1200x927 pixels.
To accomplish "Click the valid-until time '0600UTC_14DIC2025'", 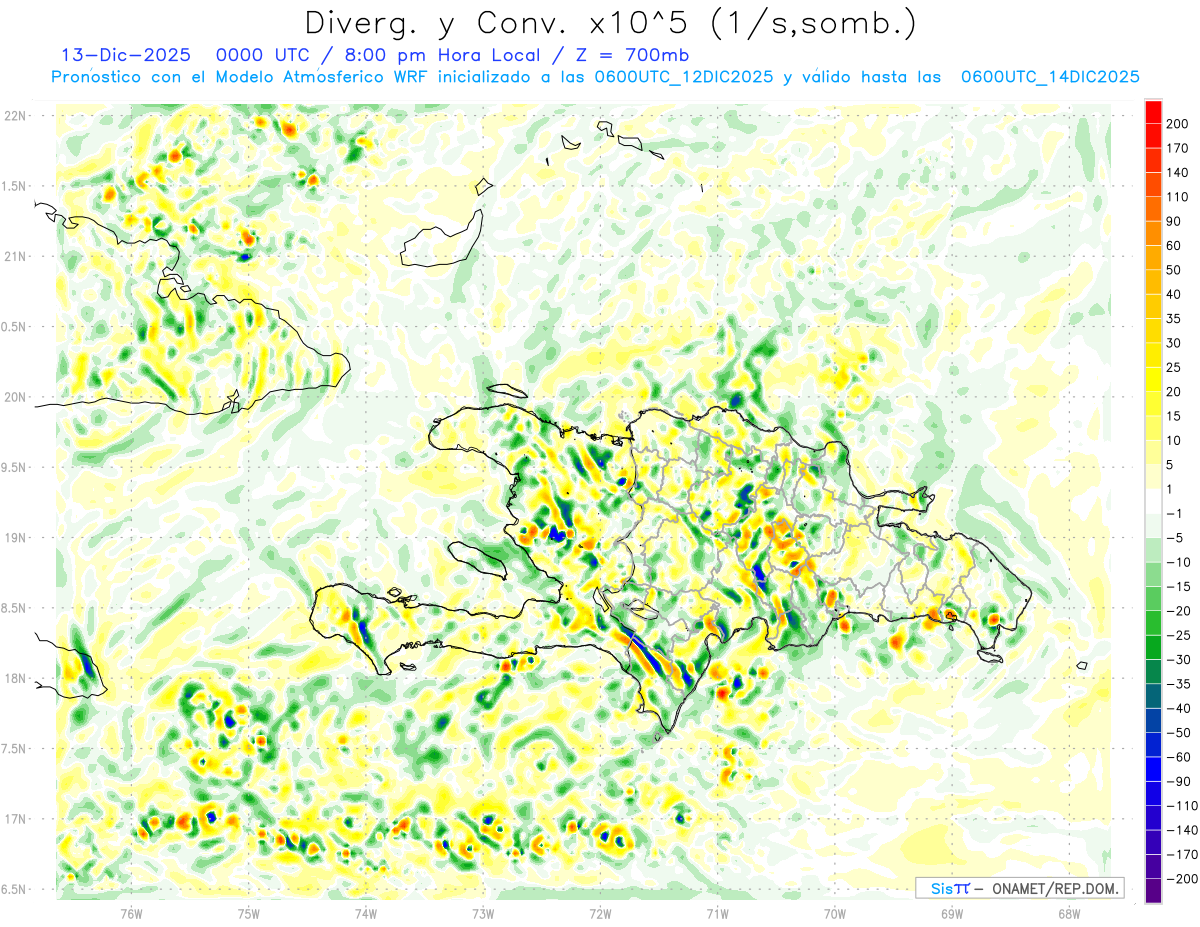I will click(x=1050, y=77).
